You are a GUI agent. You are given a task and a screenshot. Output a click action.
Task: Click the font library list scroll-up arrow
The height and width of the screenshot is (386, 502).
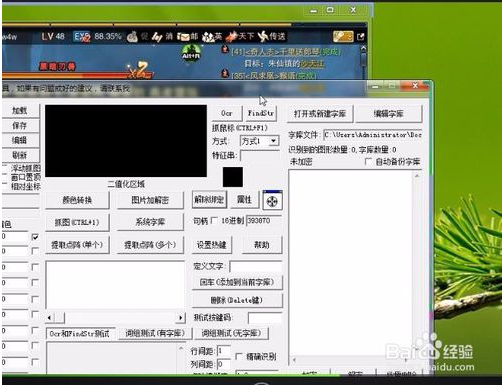tap(417, 175)
